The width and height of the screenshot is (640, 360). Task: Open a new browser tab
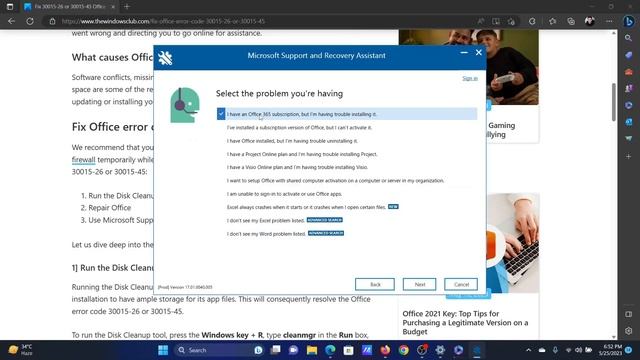(x=127, y=7)
